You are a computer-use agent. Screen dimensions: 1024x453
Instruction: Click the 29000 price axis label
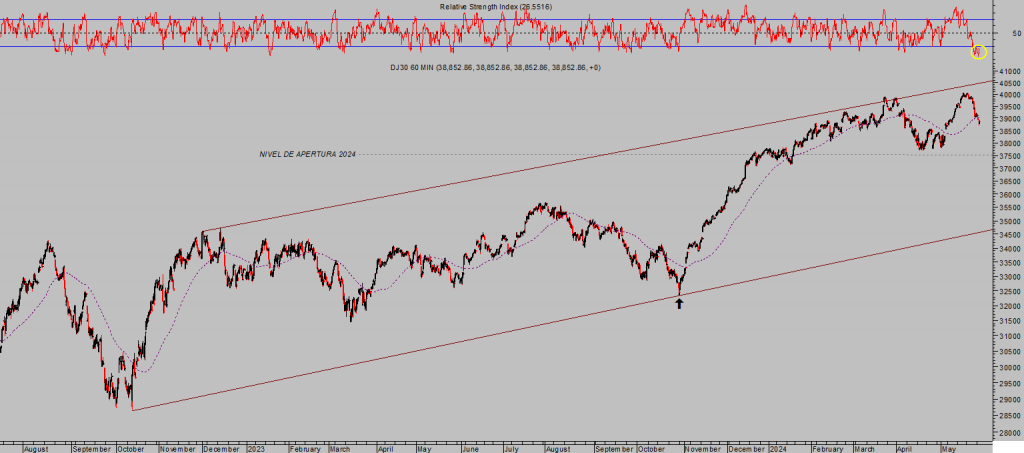(x=1010, y=400)
